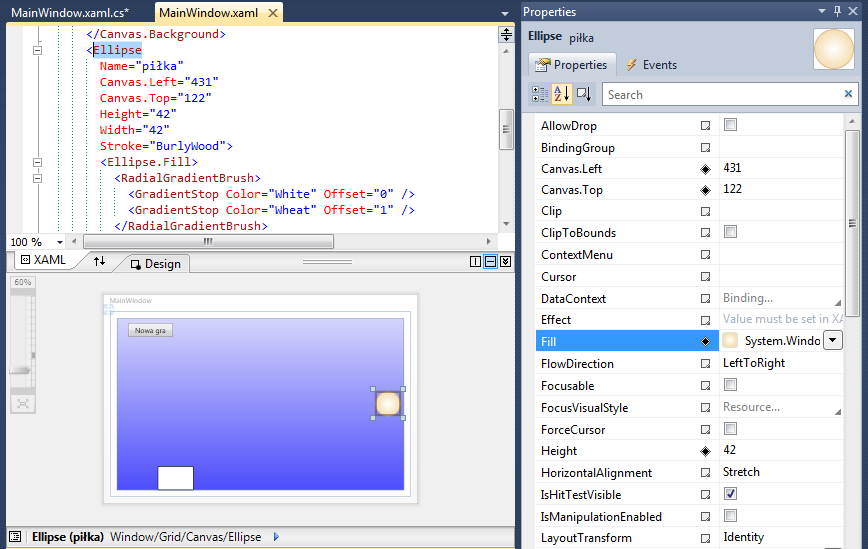The width and height of the screenshot is (868, 549).
Task: Enable the Focusable checkbox
Action: (x=731, y=385)
